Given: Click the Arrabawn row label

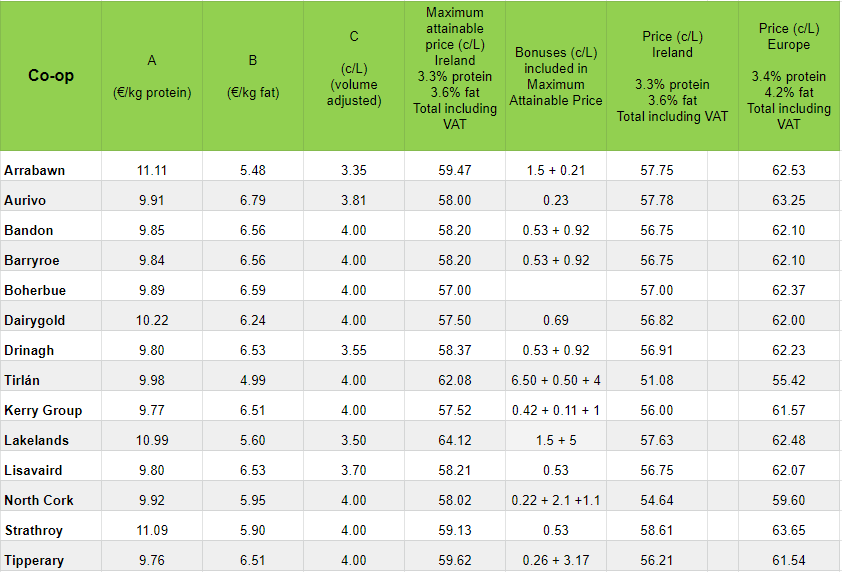Looking at the screenshot, I should pyautogui.click(x=35, y=170).
